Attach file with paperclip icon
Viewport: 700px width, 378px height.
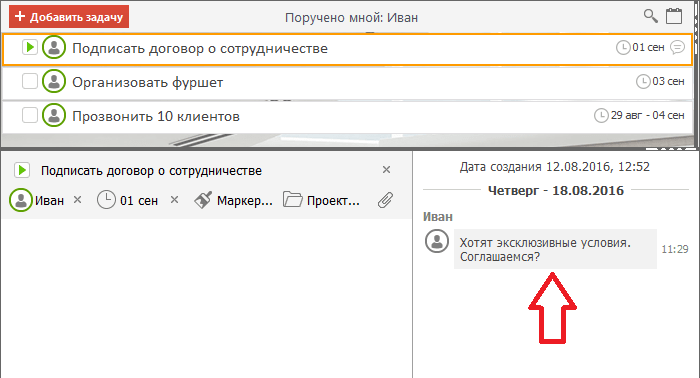click(385, 200)
